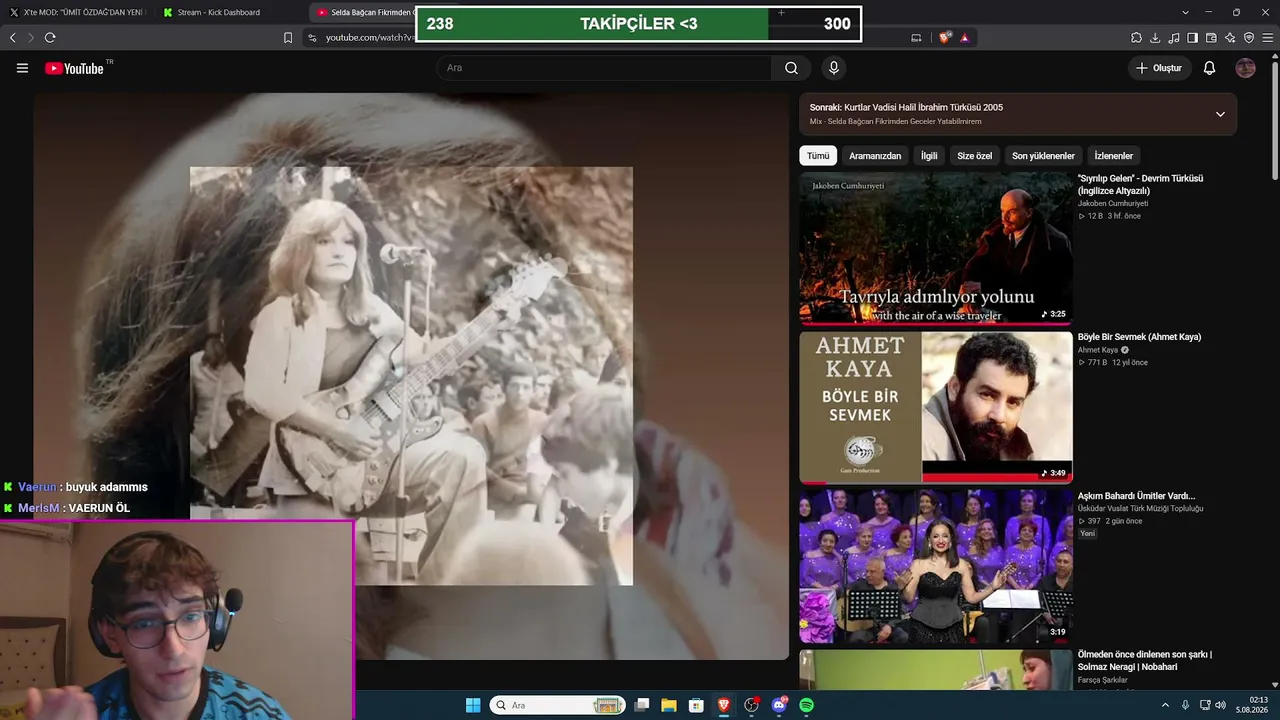The height and width of the screenshot is (720, 1280).
Task: Click the Selda Bağcan video player
Action: 411,376
